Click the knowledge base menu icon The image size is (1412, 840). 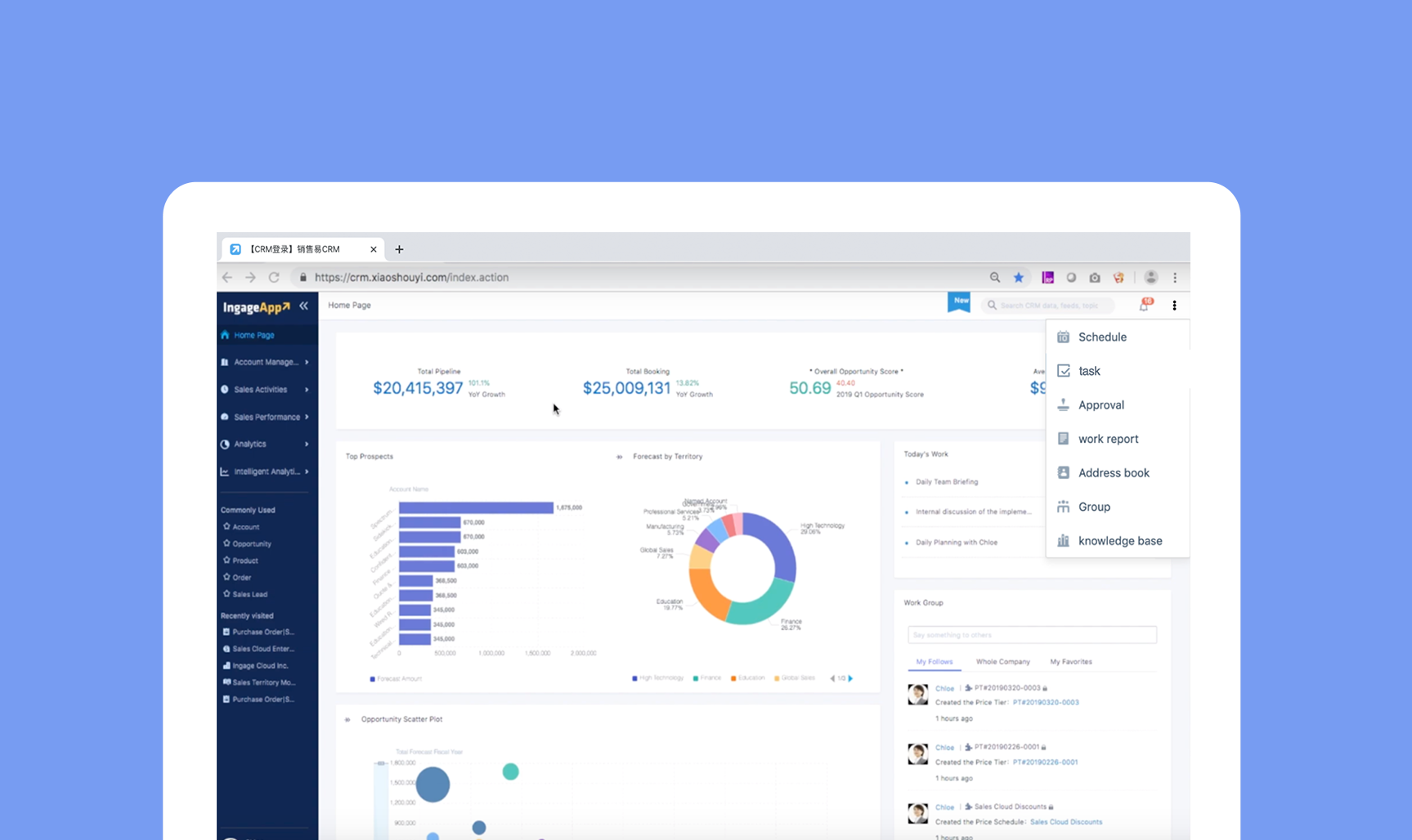1063,540
